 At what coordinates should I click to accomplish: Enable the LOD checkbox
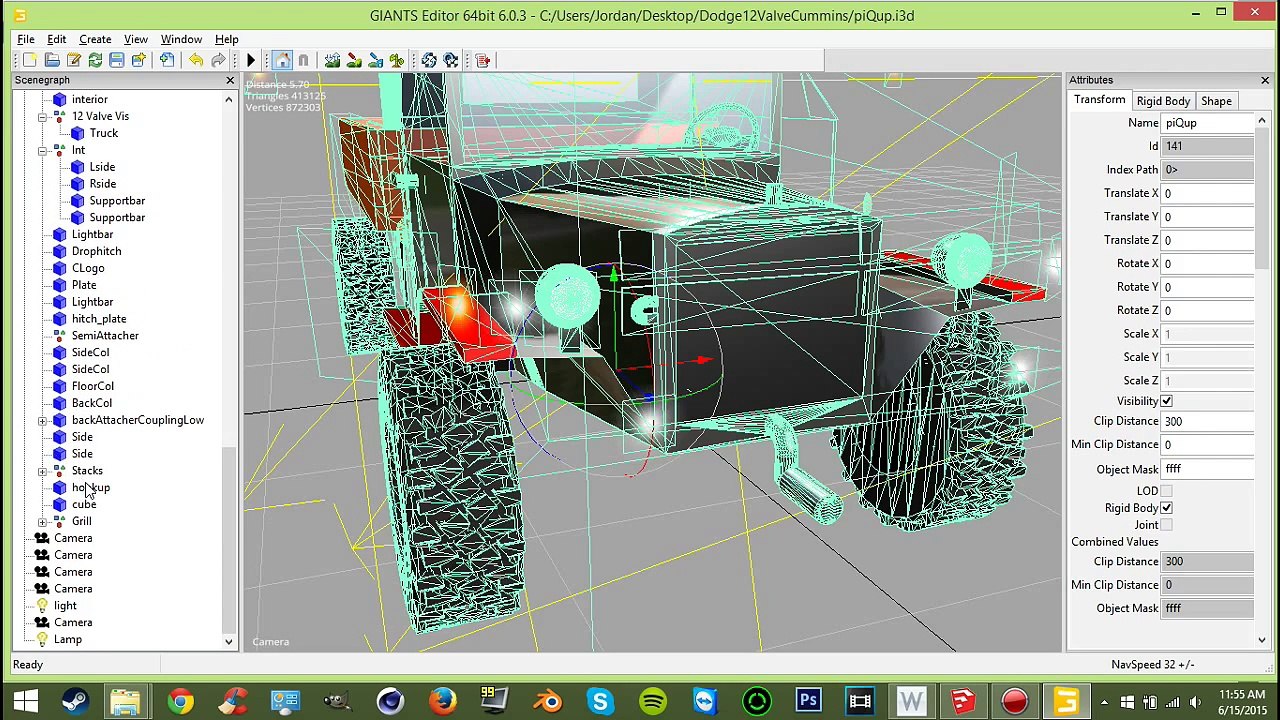pyautogui.click(x=1166, y=491)
